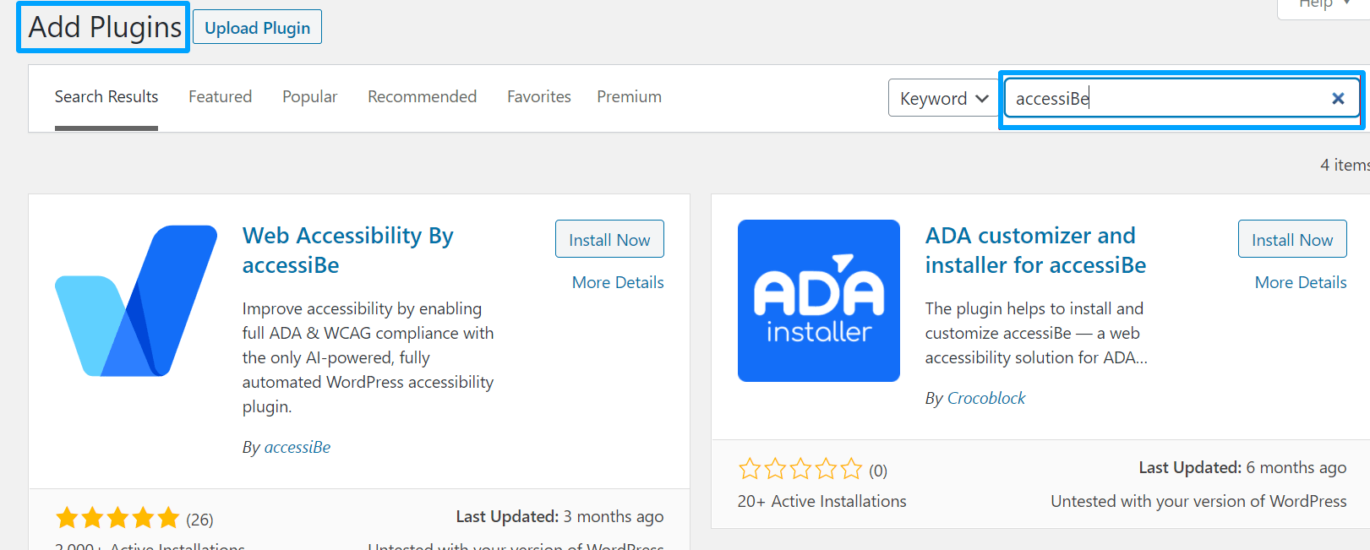This screenshot has height=550, width=1370.
Task: Open the Web Accessibility By accessiBe title link
Action: [x=348, y=250]
